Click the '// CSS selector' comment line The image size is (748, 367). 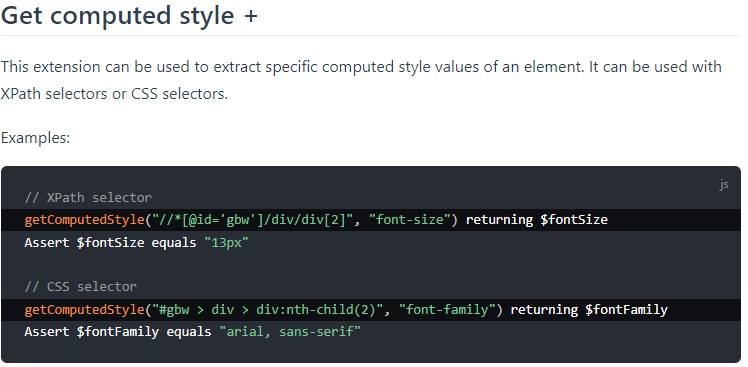[x=81, y=286]
